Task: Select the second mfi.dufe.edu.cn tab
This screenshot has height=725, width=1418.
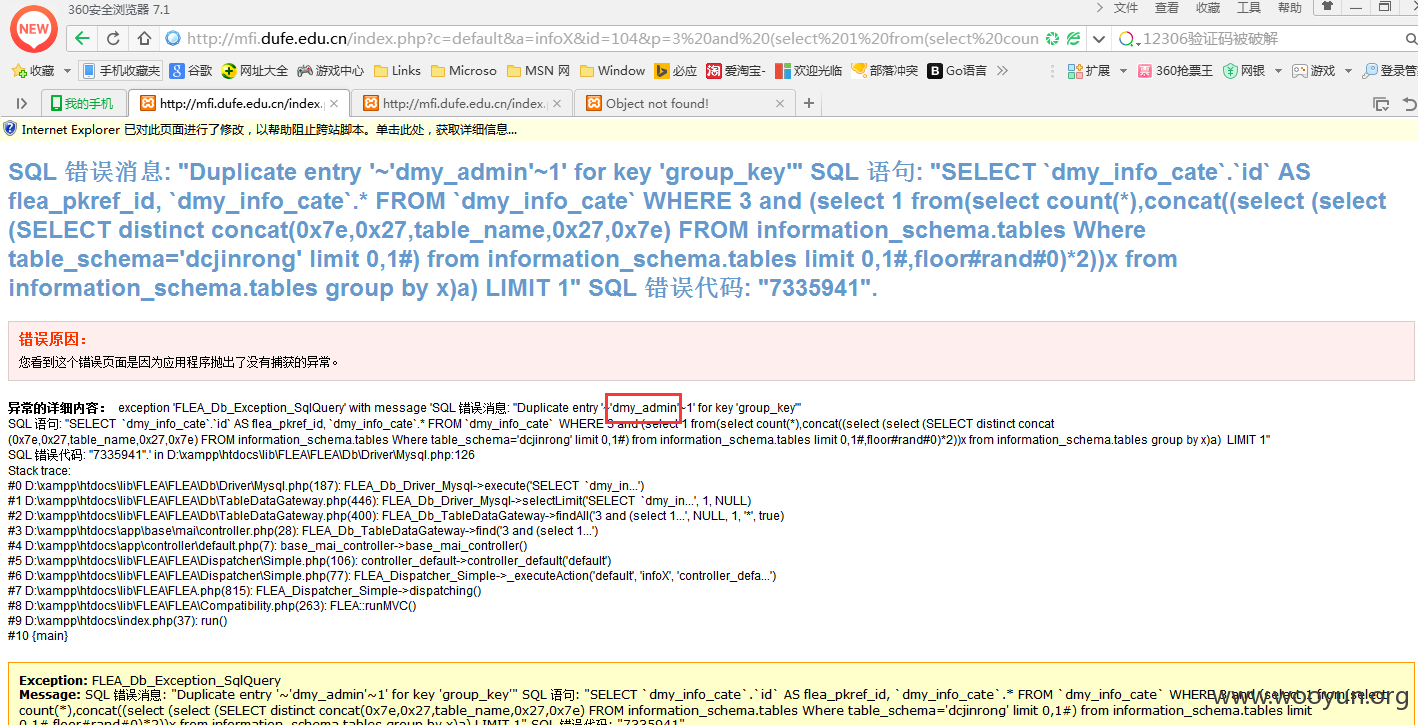Action: [463, 103]
